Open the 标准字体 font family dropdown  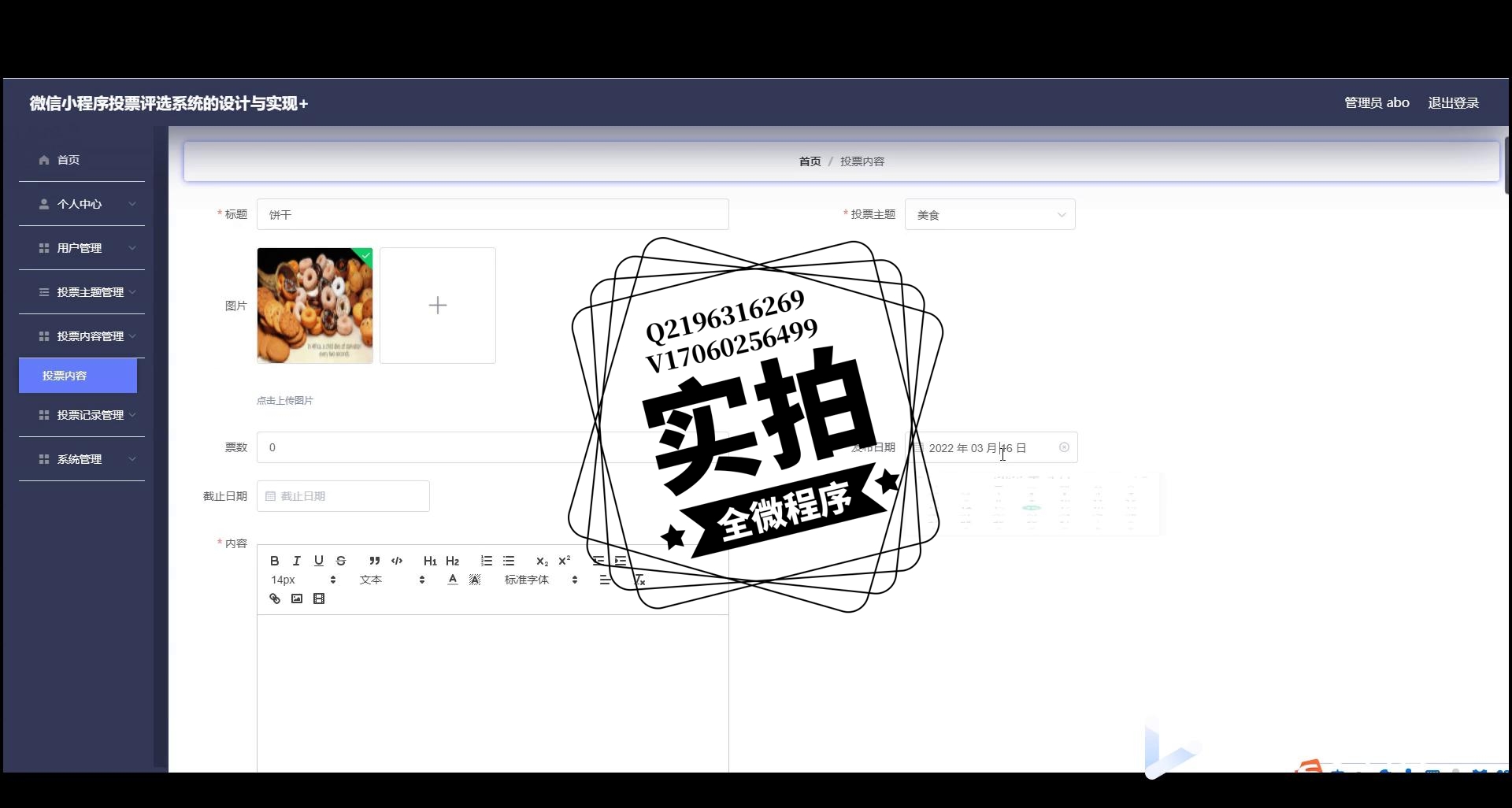tap(541, 580)
